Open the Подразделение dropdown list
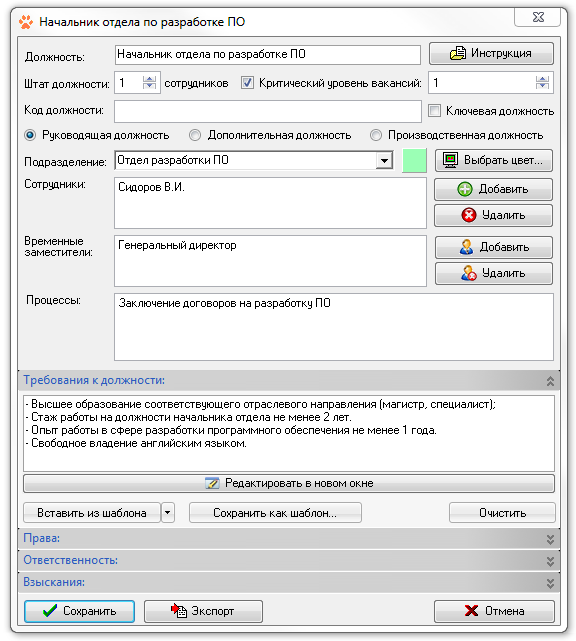This screenshot has height=641, width=576. click(x=384, y=161)
